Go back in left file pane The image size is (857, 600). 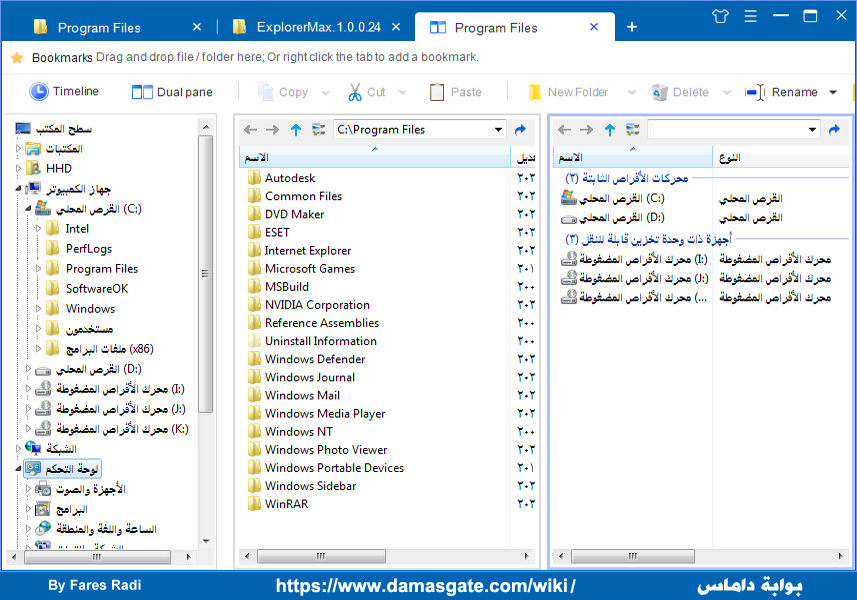[250, 130]
